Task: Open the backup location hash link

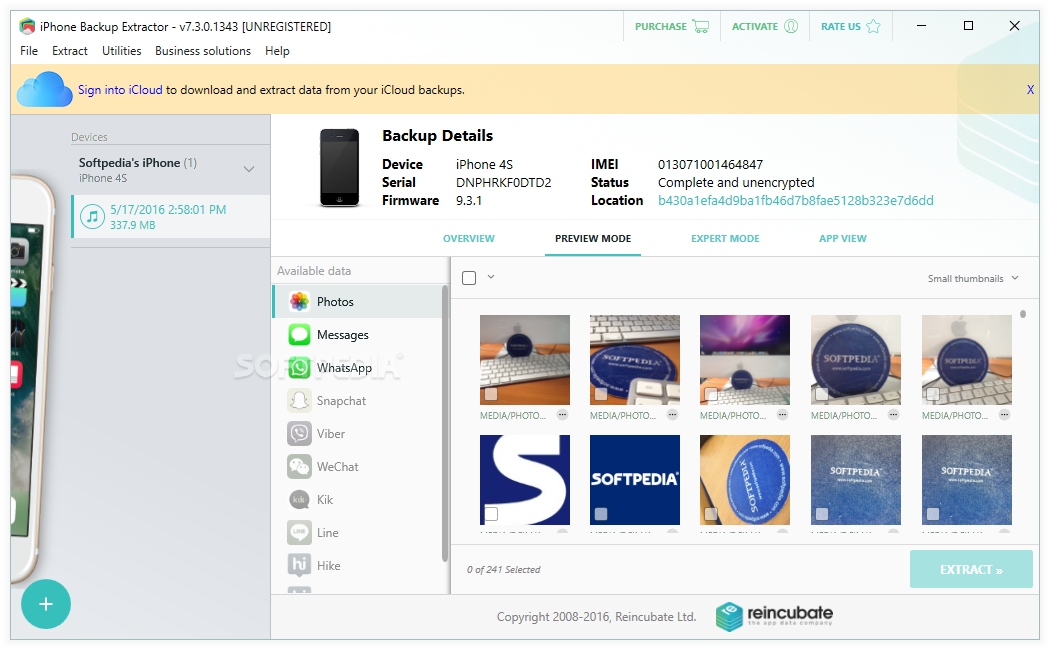Action: click(796, 201)
